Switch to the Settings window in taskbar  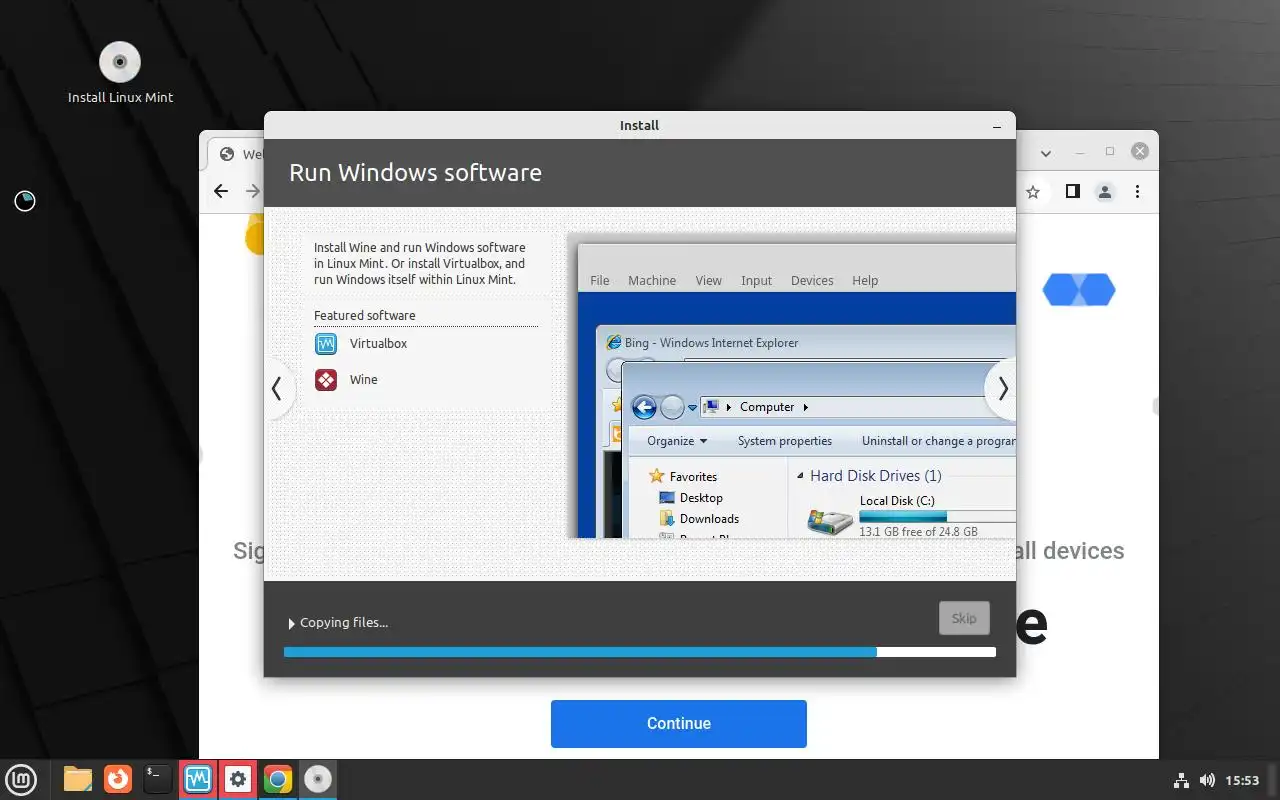(x=238, y=779)
